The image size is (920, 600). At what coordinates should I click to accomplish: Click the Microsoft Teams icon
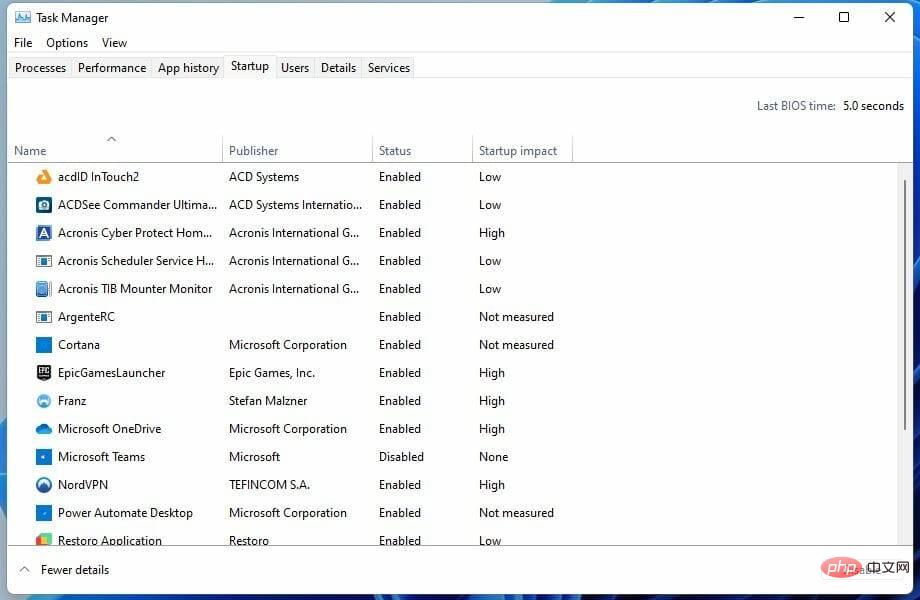[x=44, y=457]
